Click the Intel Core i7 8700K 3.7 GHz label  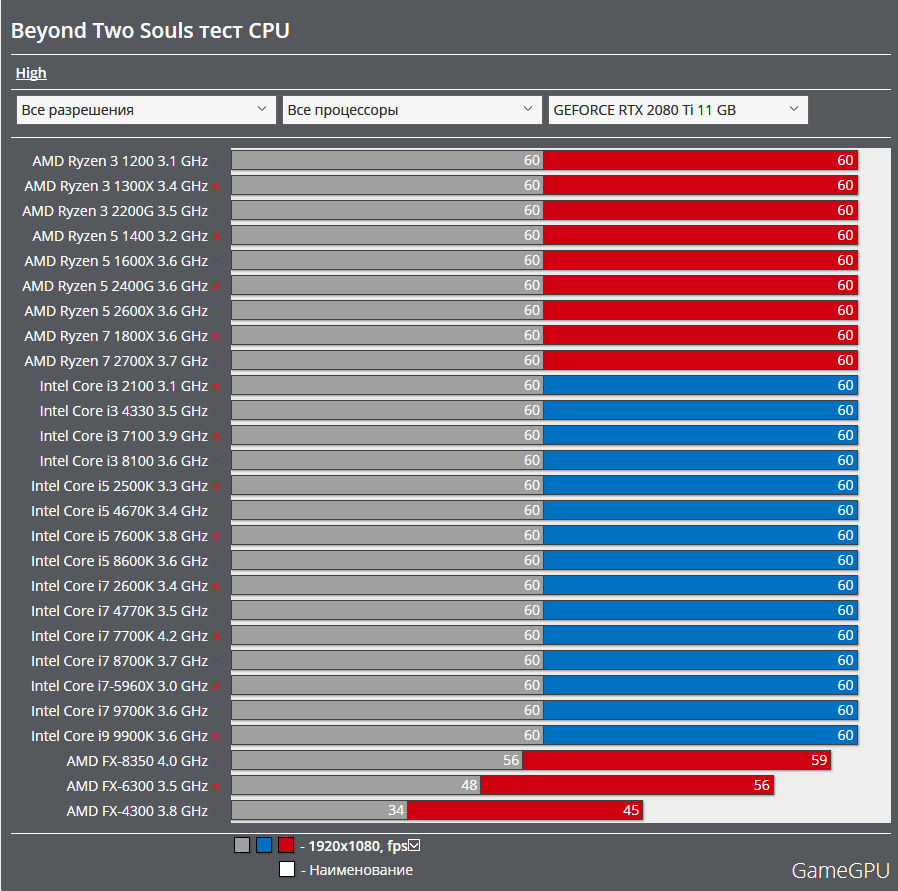click(x=119, y=661)
